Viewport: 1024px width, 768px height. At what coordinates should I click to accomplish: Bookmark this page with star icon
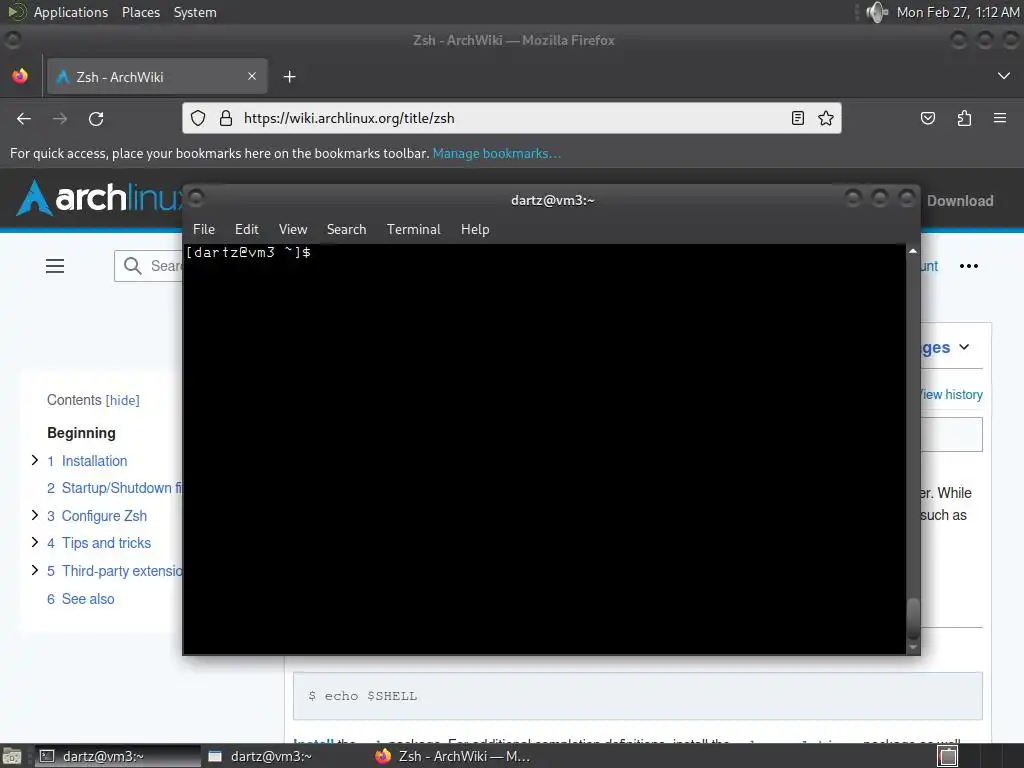point(825,118)
